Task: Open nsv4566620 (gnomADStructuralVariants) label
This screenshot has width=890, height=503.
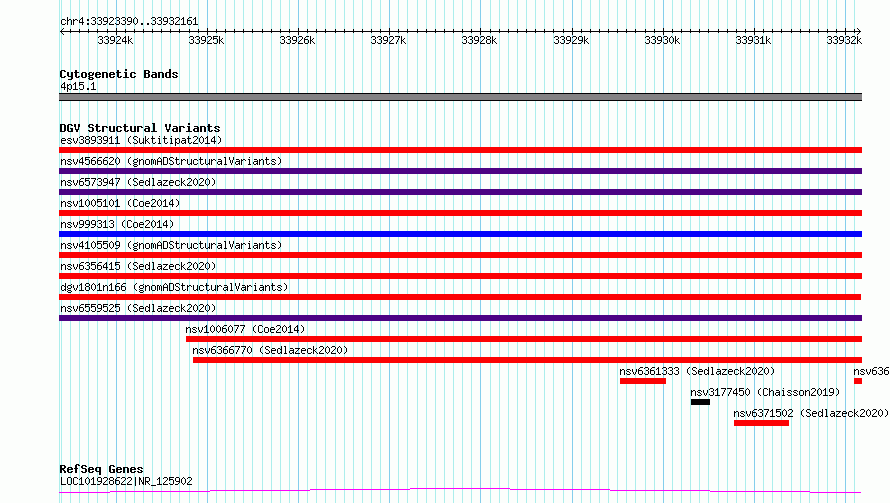Action: click(x=171, y=161)
